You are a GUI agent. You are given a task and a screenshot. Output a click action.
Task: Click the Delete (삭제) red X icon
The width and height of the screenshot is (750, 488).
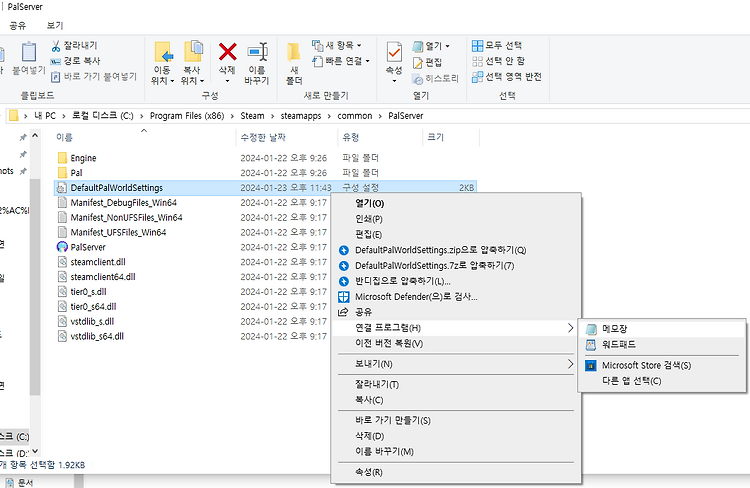click(x=228, y=52)
